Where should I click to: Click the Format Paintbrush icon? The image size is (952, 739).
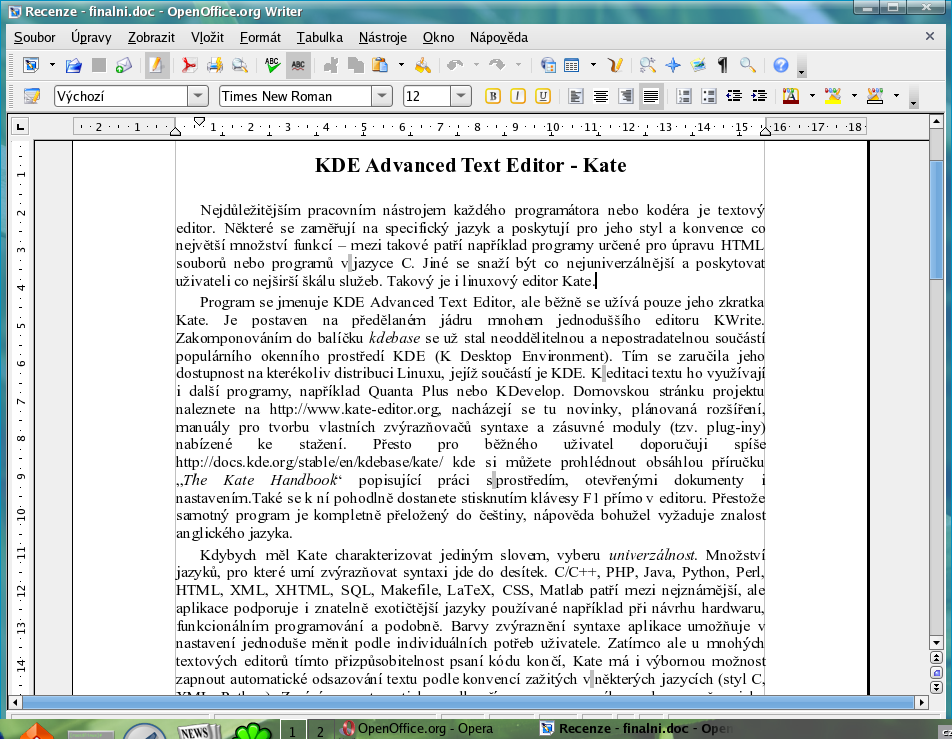tap(423, 65)
